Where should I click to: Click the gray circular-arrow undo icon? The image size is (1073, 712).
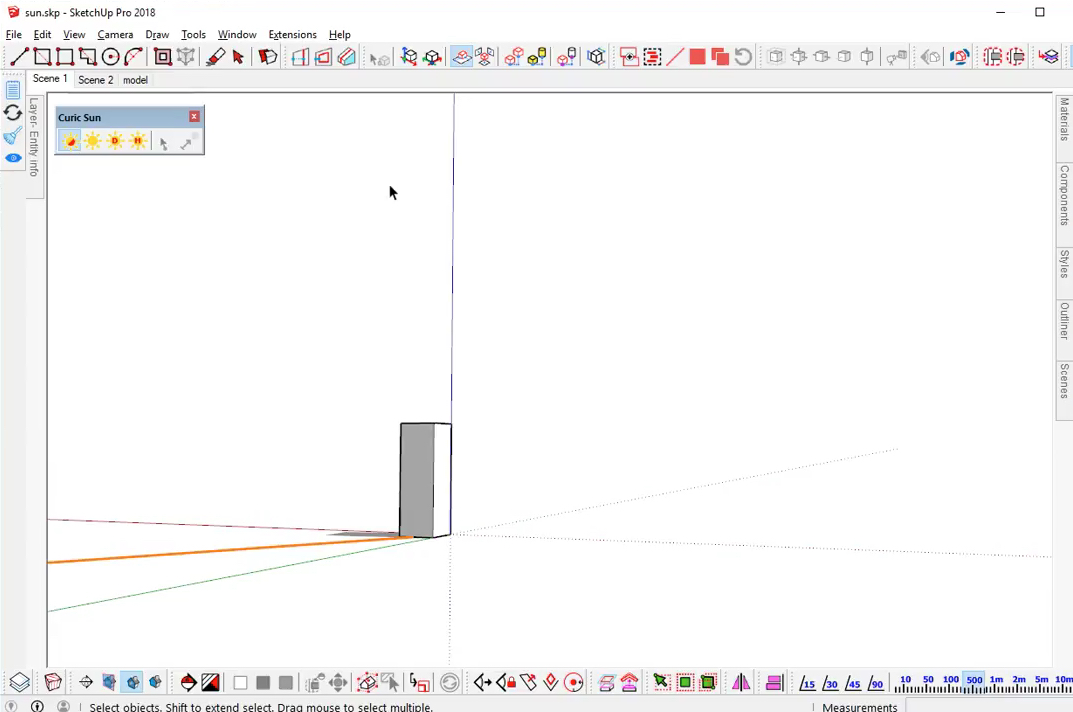coord(743,57)
